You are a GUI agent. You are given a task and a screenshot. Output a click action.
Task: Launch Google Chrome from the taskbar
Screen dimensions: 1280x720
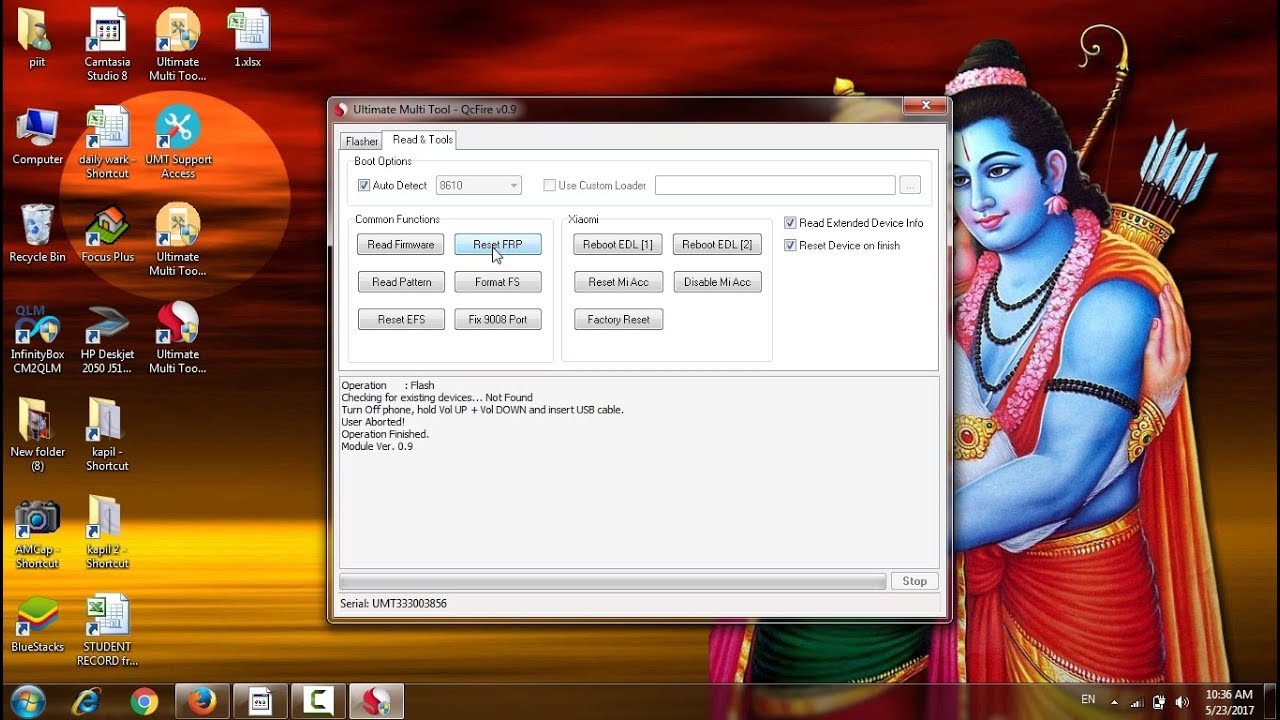point(144,701)
